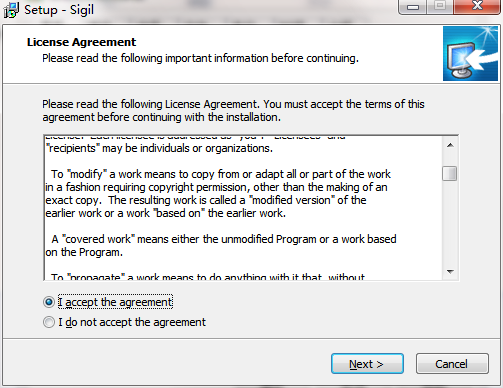Image resolution: width=503 pixels, height=388 pixels.
Task: Click Next to continue installation
Action: [367, 364]
